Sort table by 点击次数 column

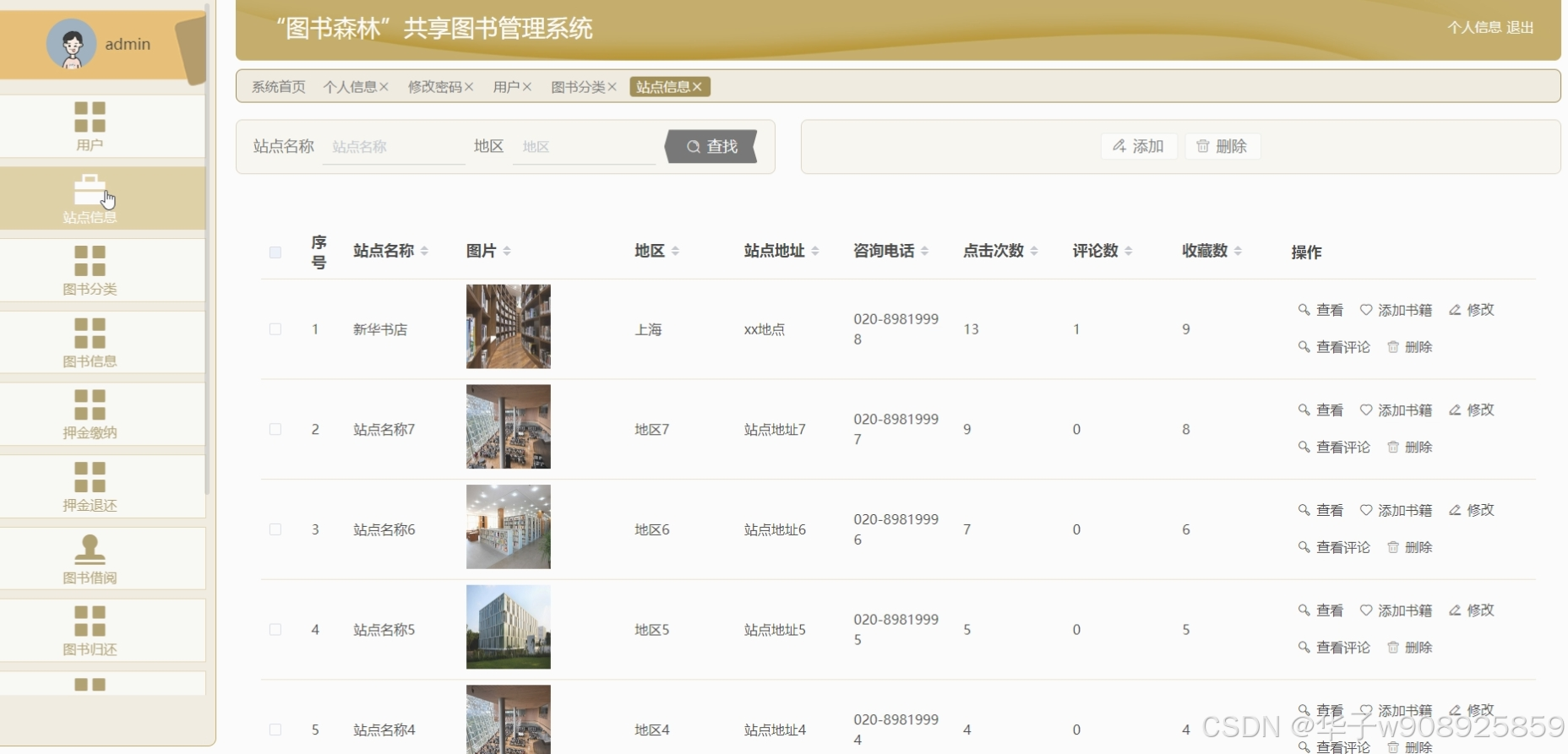(x=1034, y=251)
